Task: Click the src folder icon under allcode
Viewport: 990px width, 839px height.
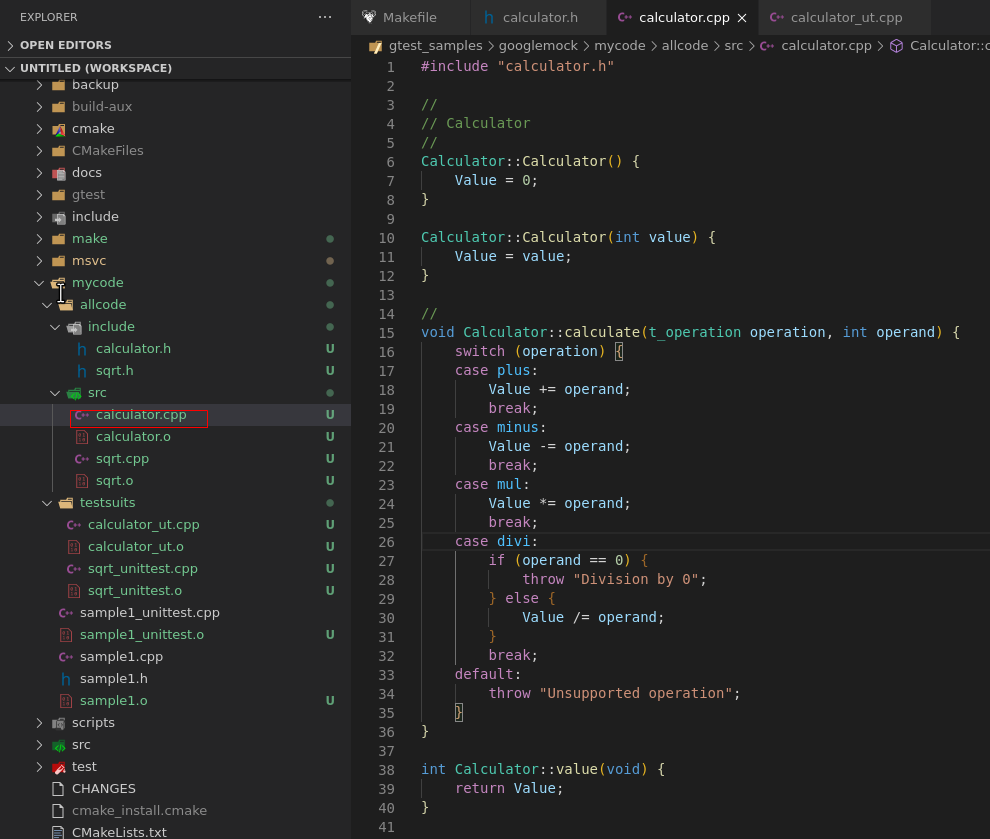Action: [x=75, y=393]
